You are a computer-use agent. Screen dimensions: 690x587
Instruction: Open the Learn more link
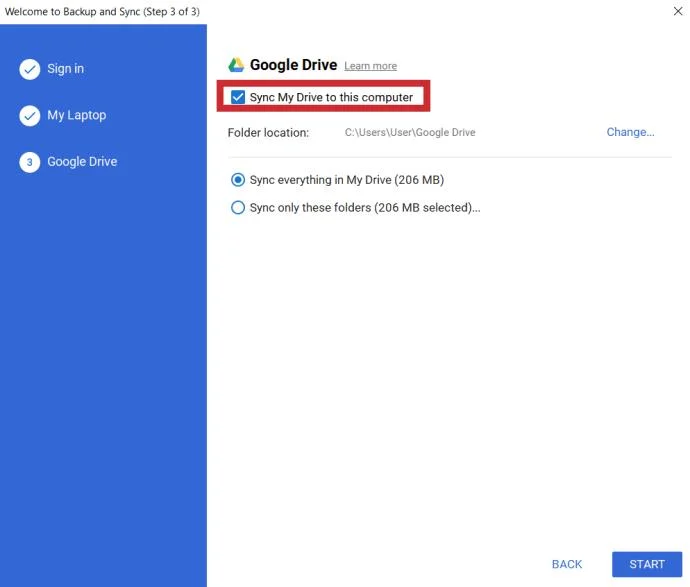tap(371, 66)
